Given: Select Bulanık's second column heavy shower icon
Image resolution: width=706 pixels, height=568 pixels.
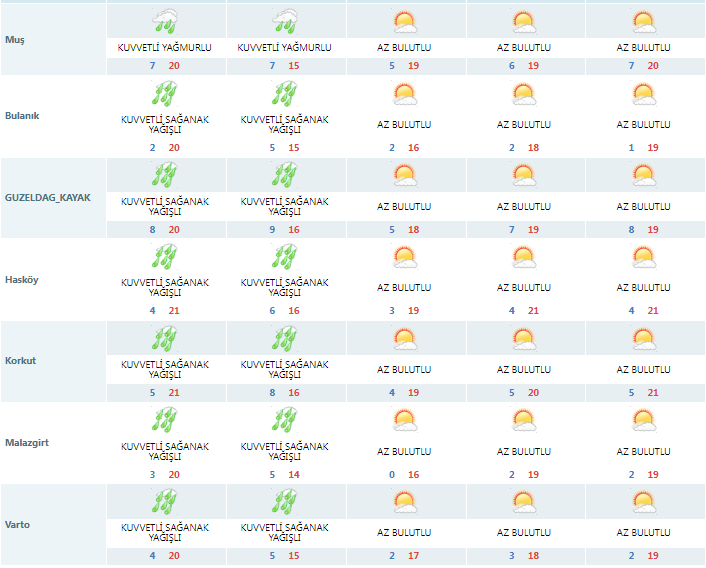Looking at the screenshot, I should pyautogui.click(x=284, y=95).
